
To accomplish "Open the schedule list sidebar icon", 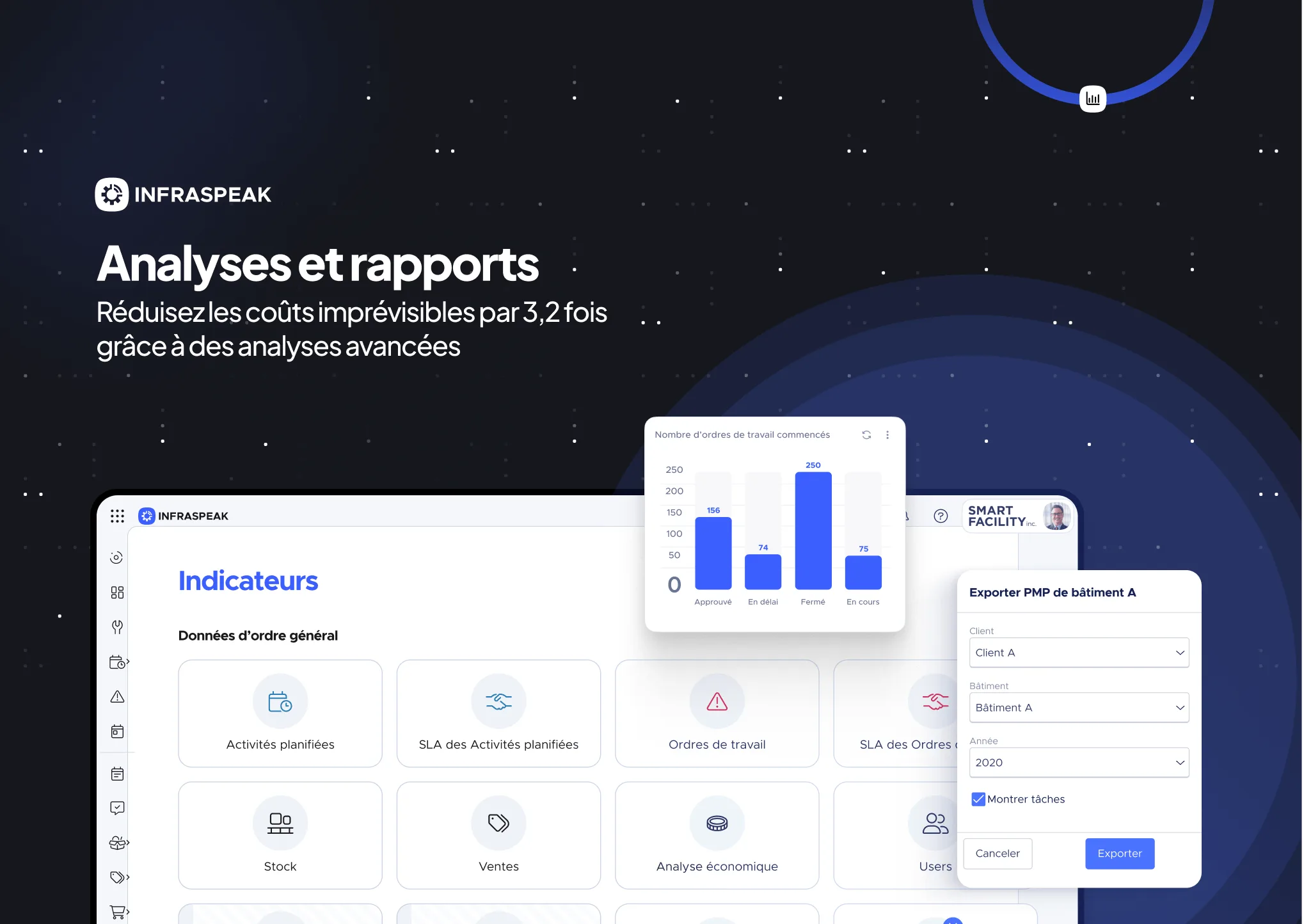I will click(x=117, y=774).
